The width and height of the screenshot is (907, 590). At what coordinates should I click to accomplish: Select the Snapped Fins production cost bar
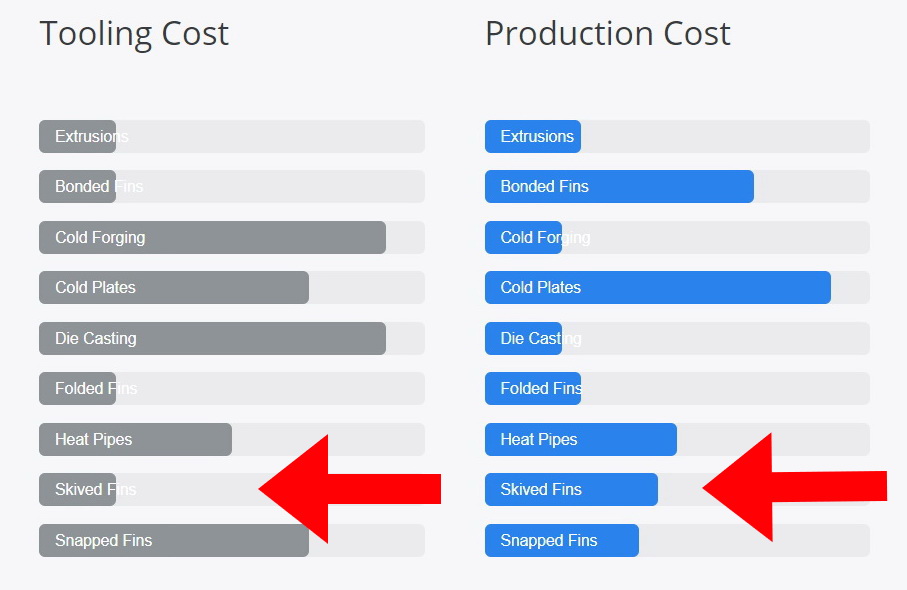pyautogui.click(x=677, y=540)
